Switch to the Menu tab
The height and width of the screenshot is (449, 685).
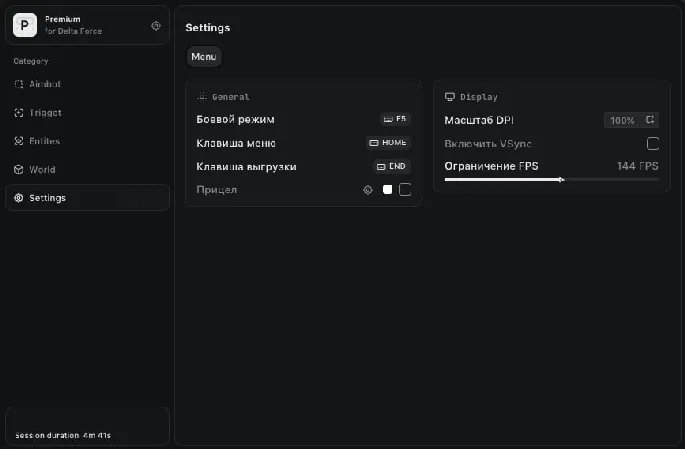[x=204, y=57]
